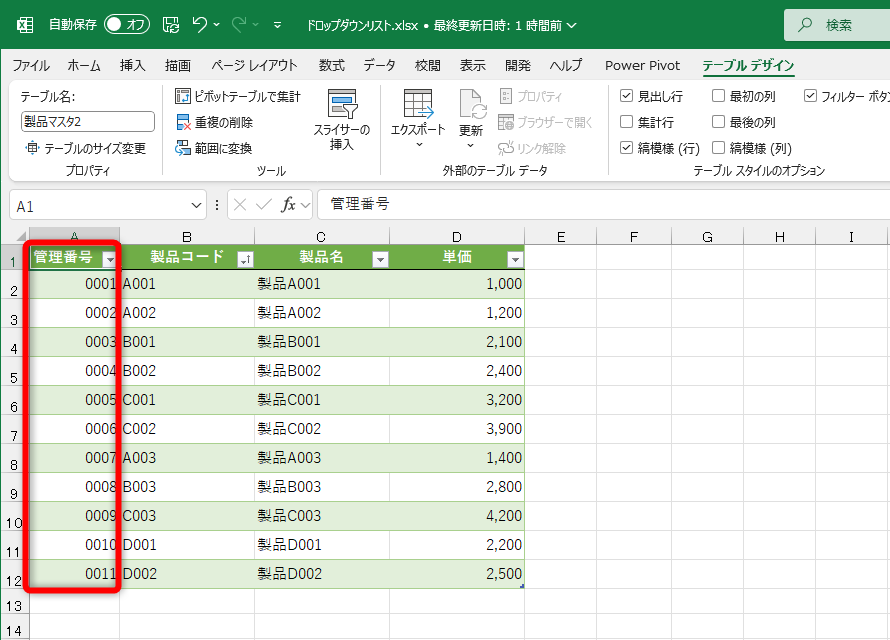Click the Enter checkmark in formula bar
The width and height of the screenshot is (890, 640).
(x=263, y=204)
